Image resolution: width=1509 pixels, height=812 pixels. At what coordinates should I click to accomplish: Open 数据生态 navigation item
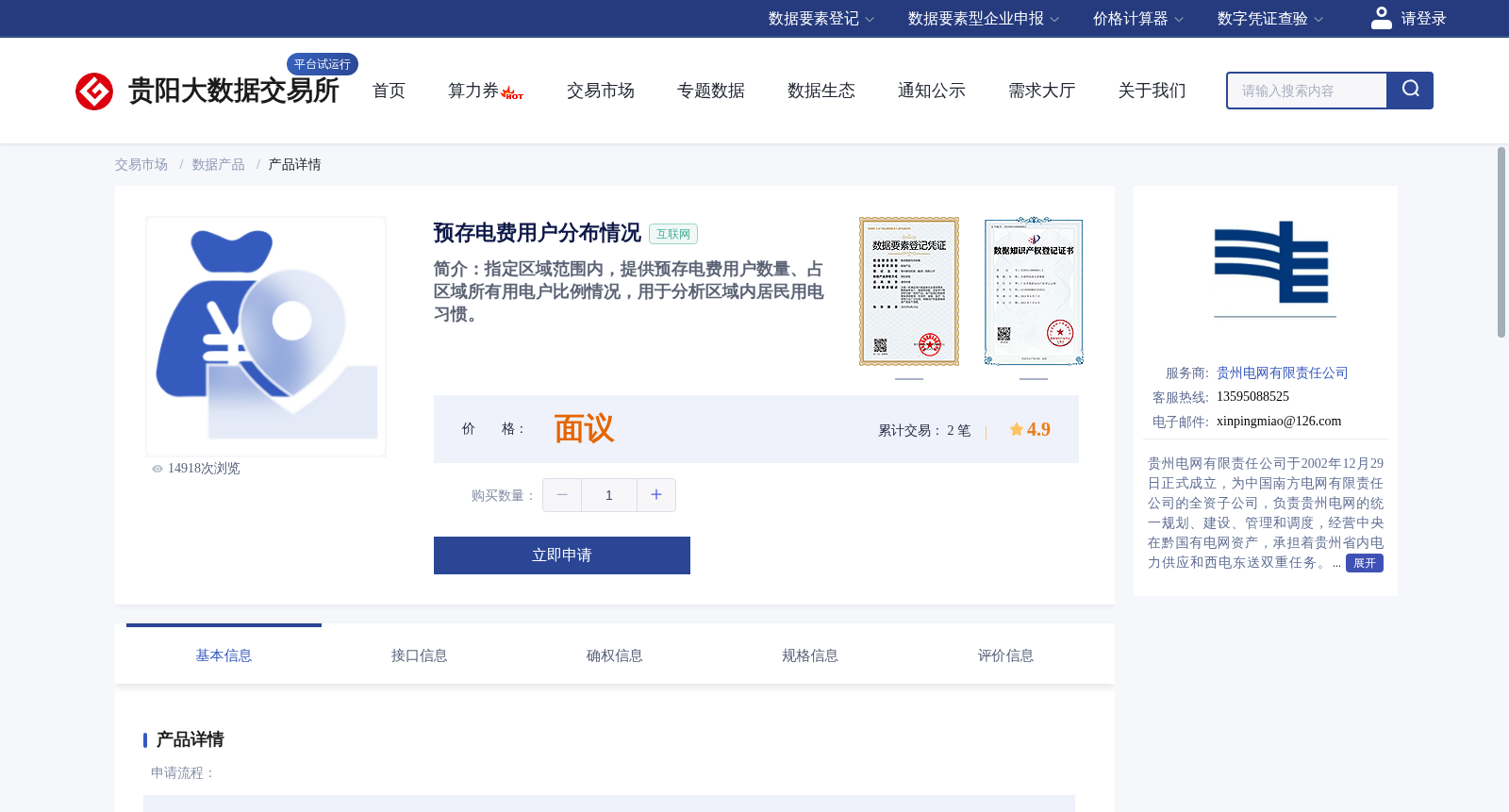point(821,91)
